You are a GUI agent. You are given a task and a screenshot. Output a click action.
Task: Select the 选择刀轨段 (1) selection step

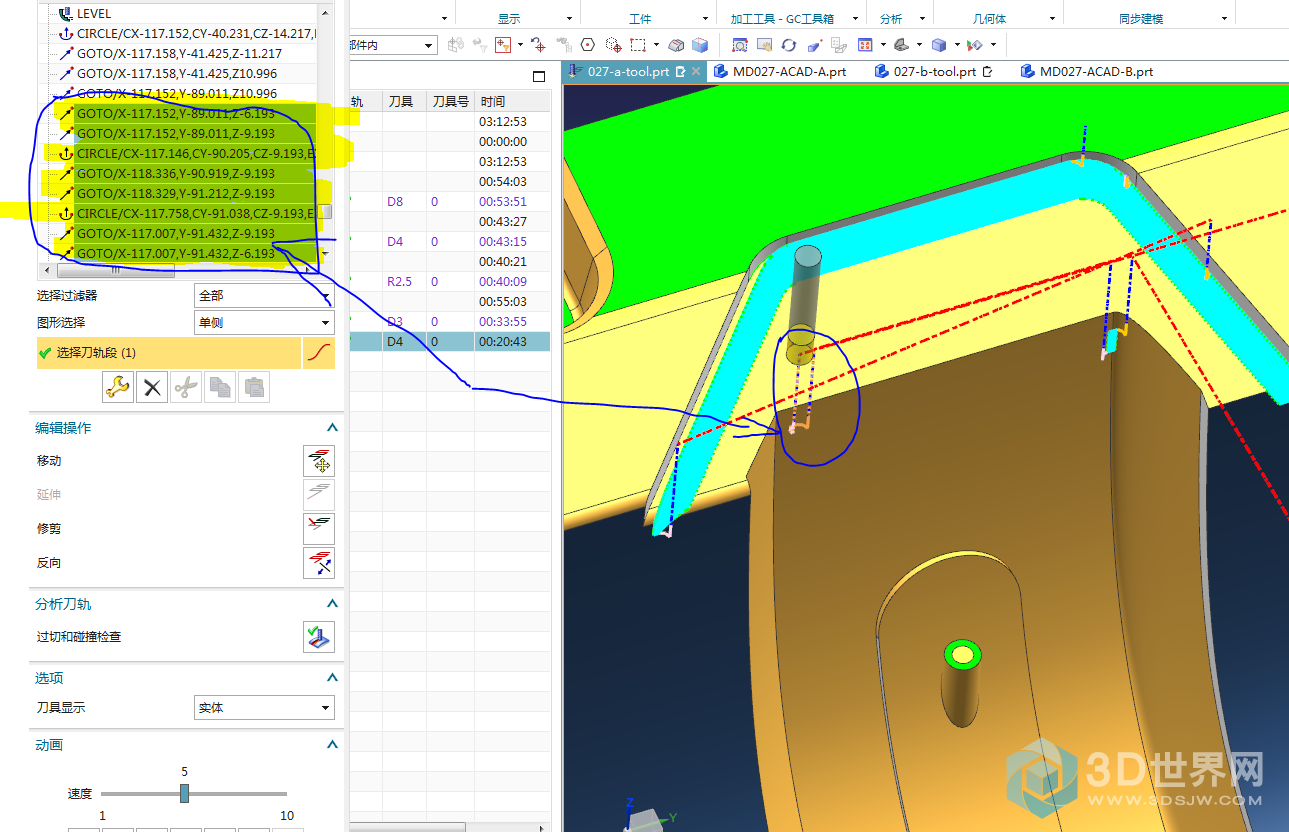click(169, 353)
